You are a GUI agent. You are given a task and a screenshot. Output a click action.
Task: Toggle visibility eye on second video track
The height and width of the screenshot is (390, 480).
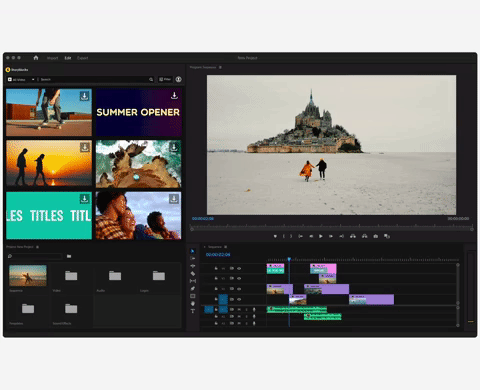coord(239,278)
